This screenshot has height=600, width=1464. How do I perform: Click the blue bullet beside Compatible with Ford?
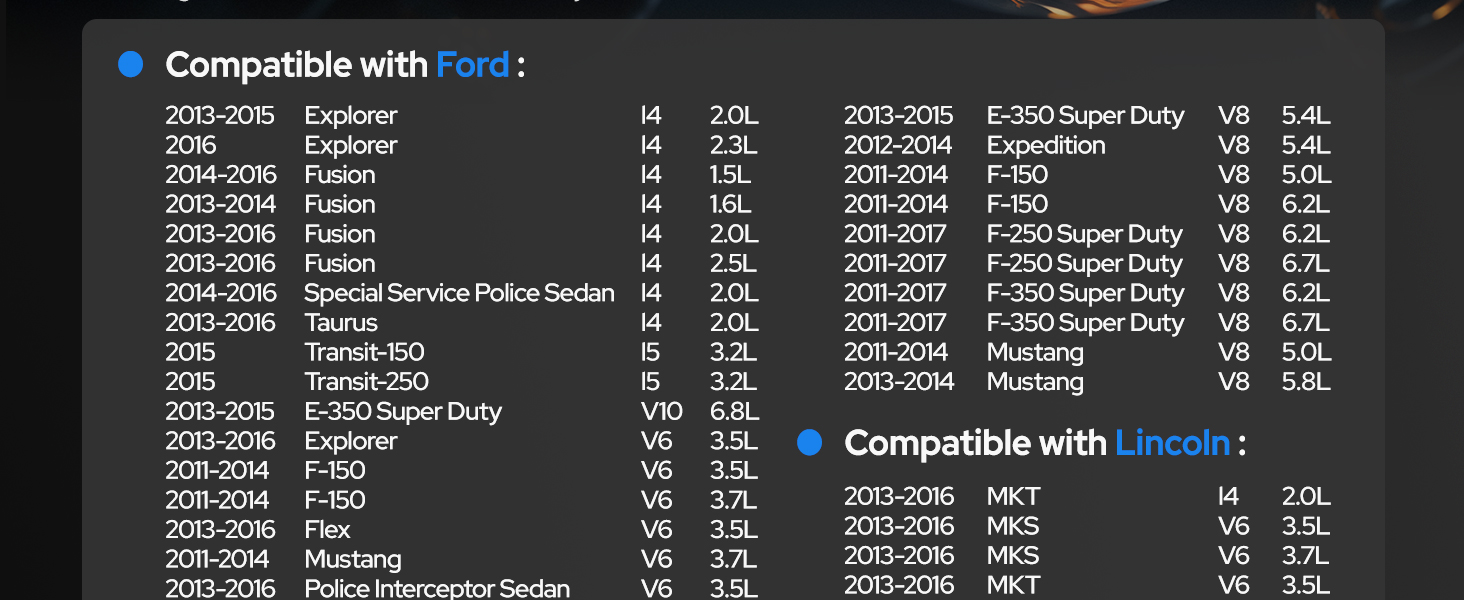(x=131, y=64)
